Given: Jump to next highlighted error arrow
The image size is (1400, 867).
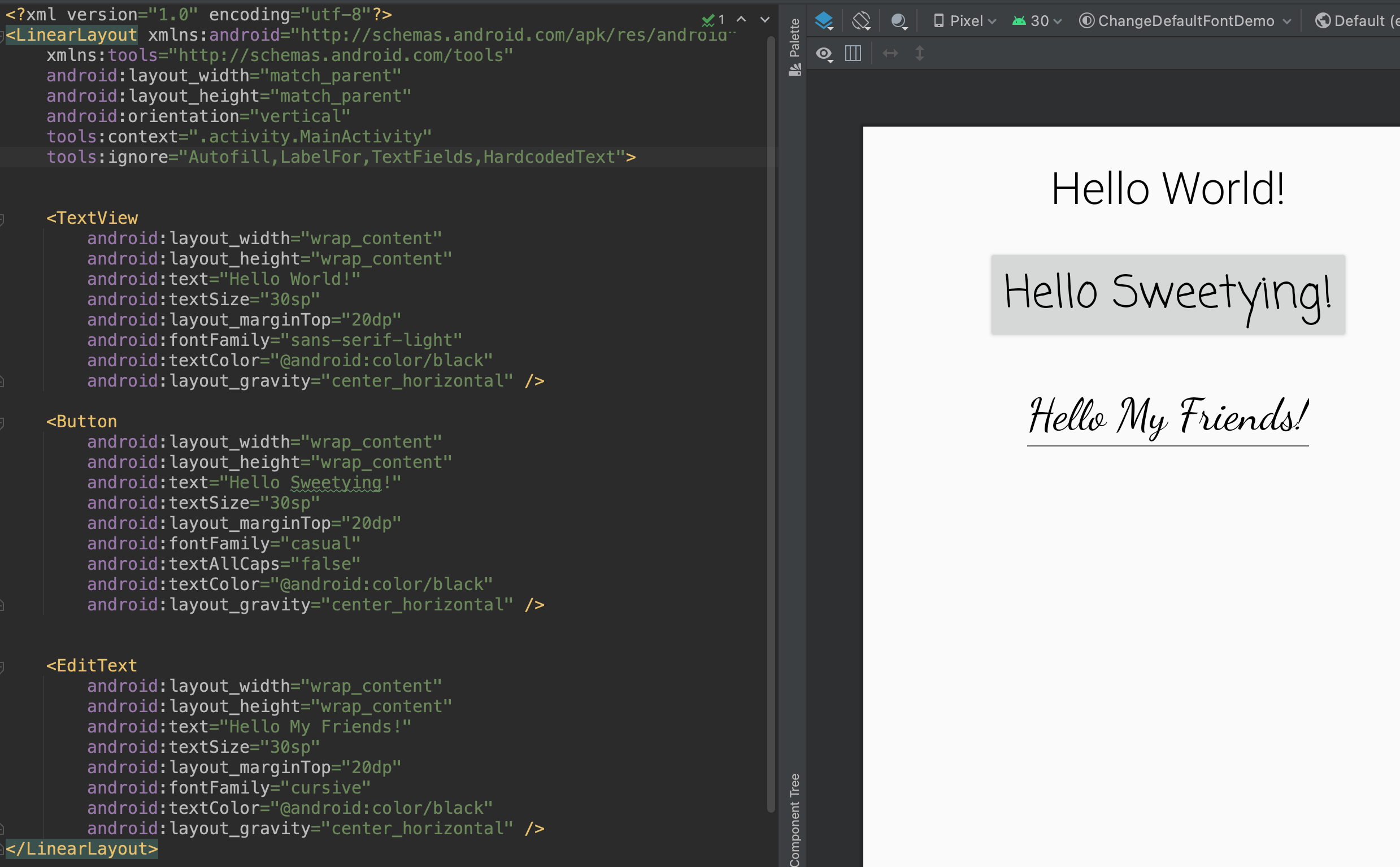Looking at the screenshot, I should click(x=764, y=19).
